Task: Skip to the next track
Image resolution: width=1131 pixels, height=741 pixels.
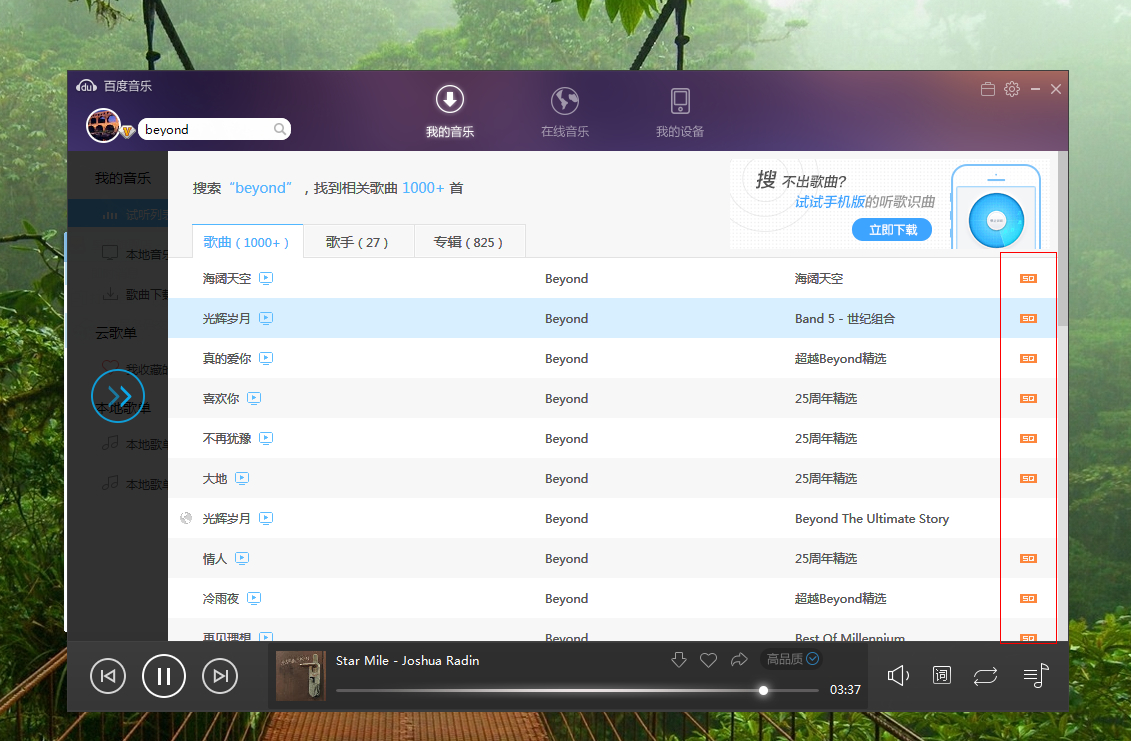Action: pyautogui.click(x=220, y=676)
